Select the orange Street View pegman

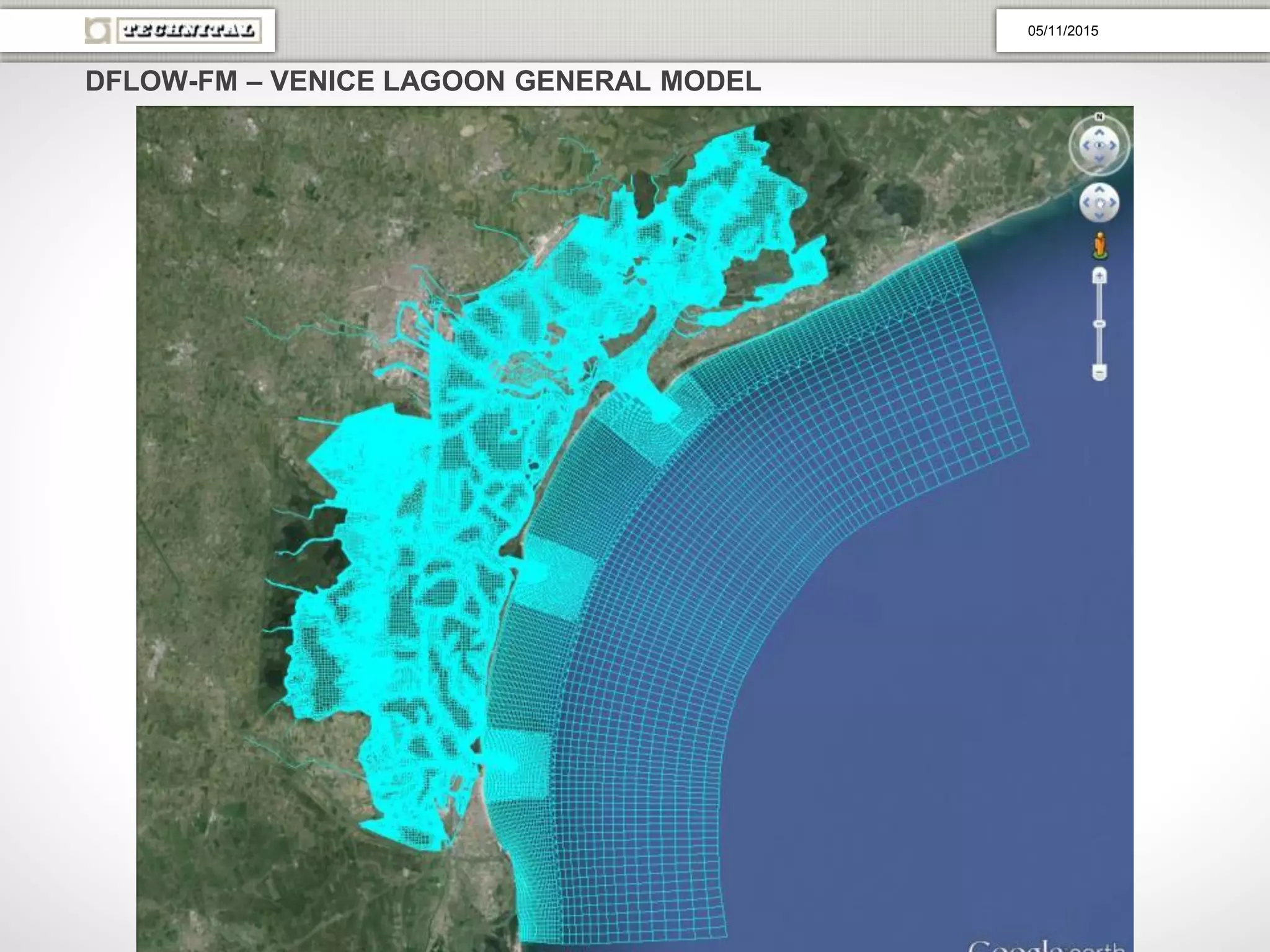click(x=1099, y=245)
